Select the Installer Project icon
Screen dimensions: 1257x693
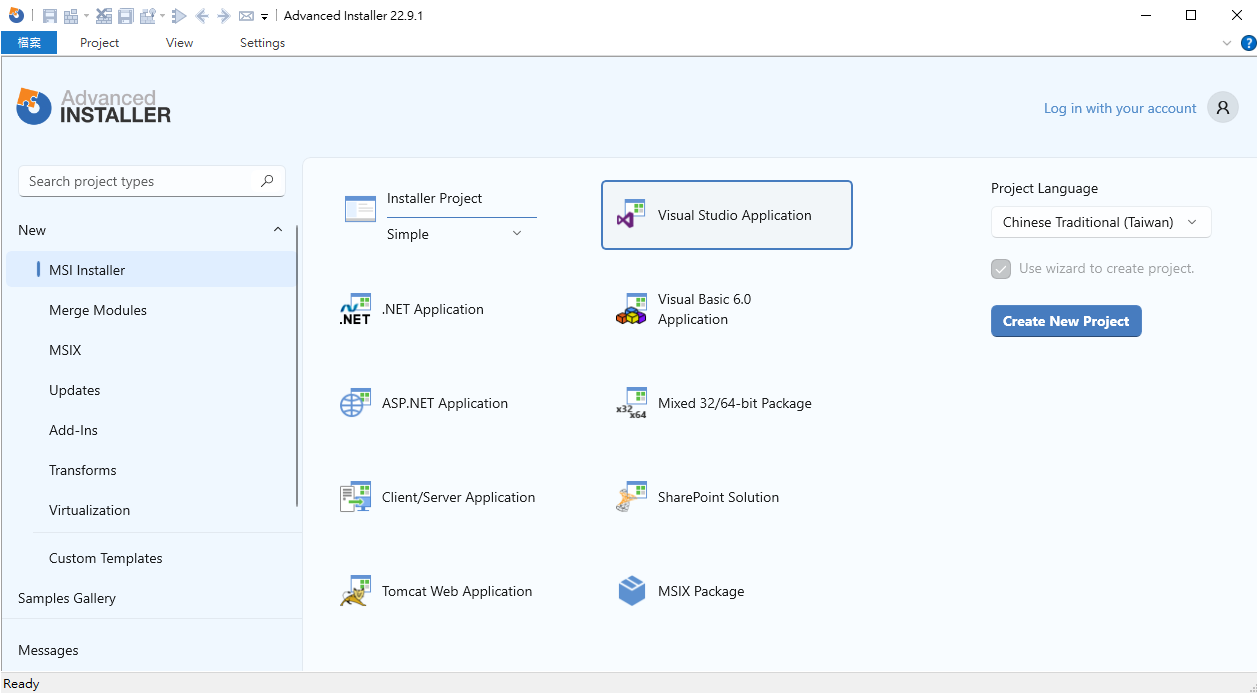tap(360, 209)
